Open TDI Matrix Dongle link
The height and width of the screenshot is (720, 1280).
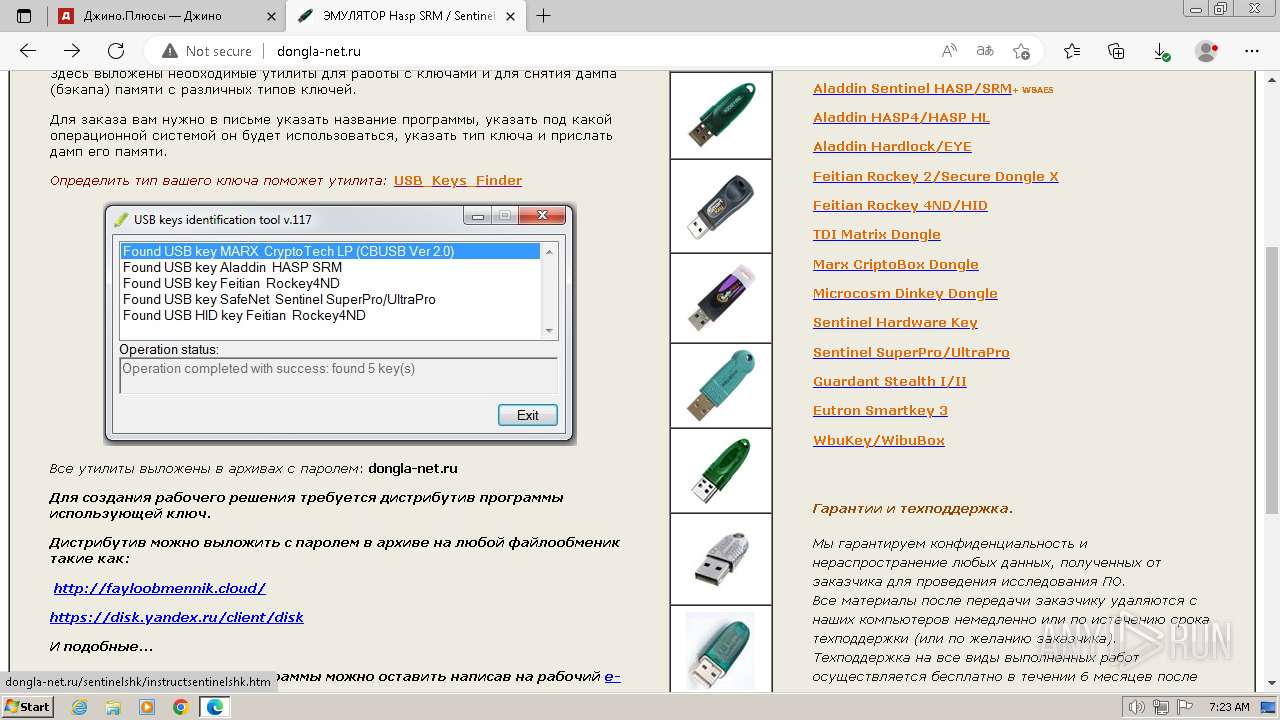877,234
